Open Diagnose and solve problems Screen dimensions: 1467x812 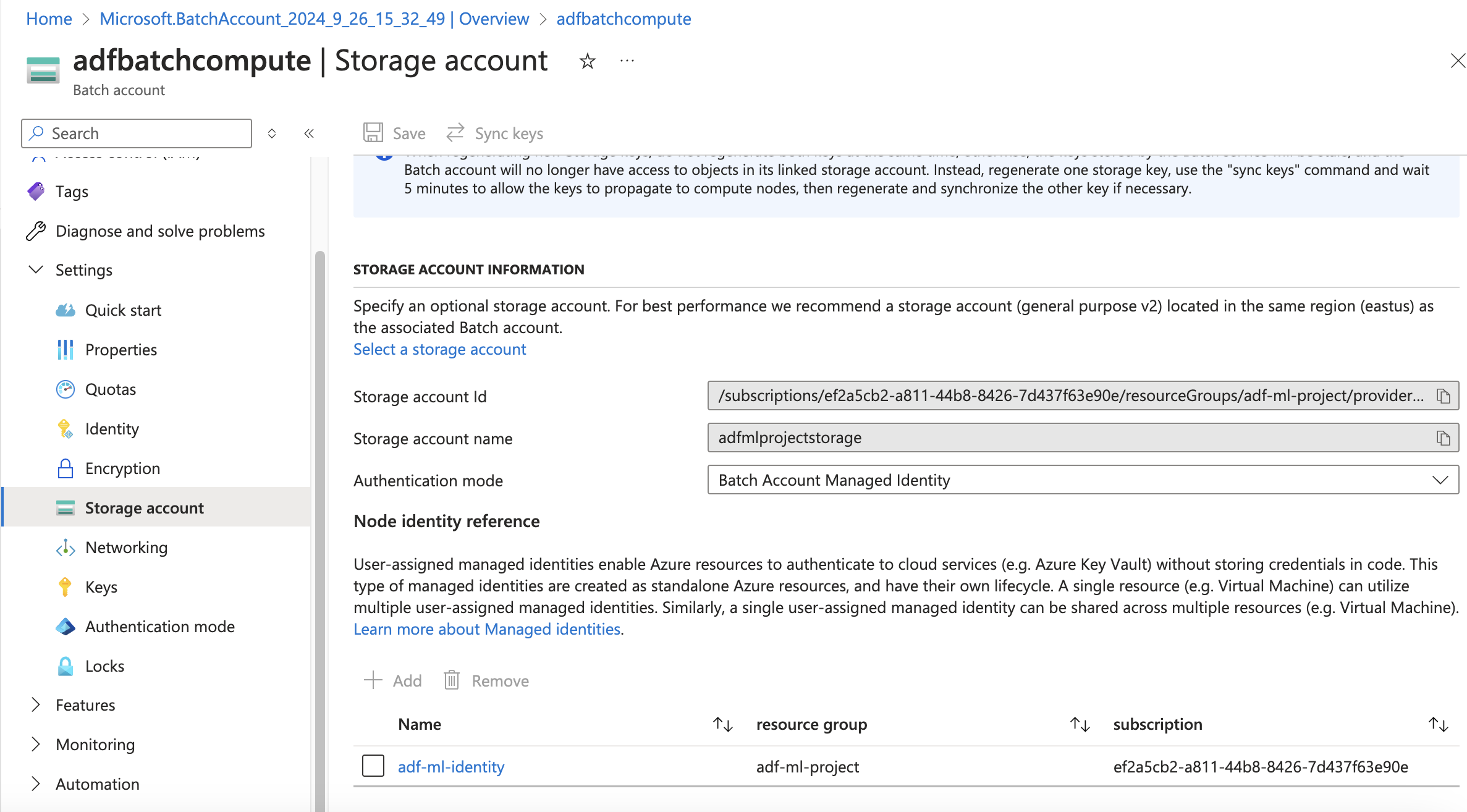click(160, 231)
